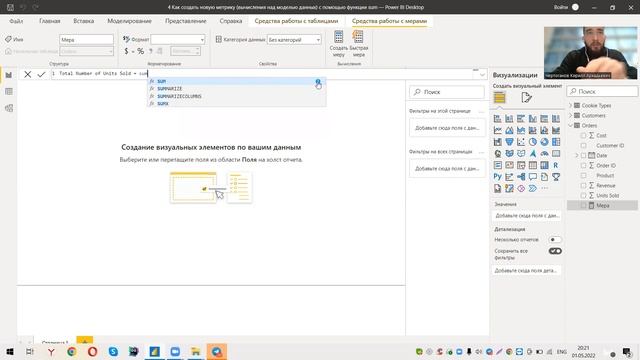Check the Units Sold field checkbox
This screenshot has width=640, height=360.
click(x=583, y=196)
